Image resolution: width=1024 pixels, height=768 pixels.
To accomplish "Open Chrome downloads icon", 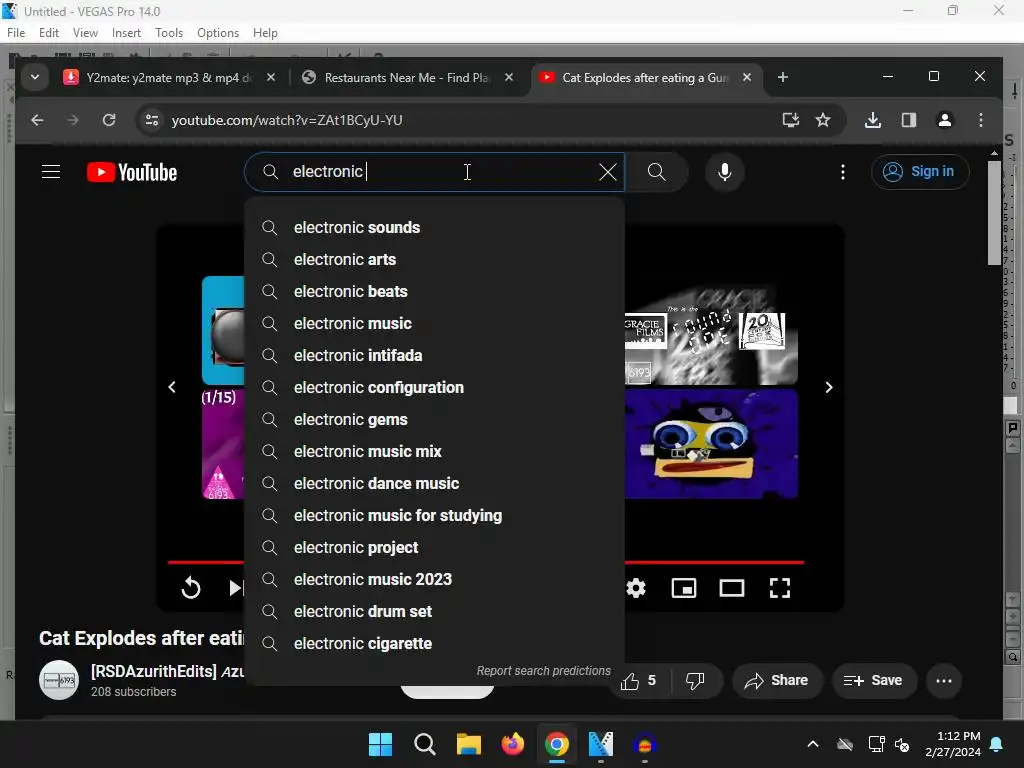I will pos(872,120).
